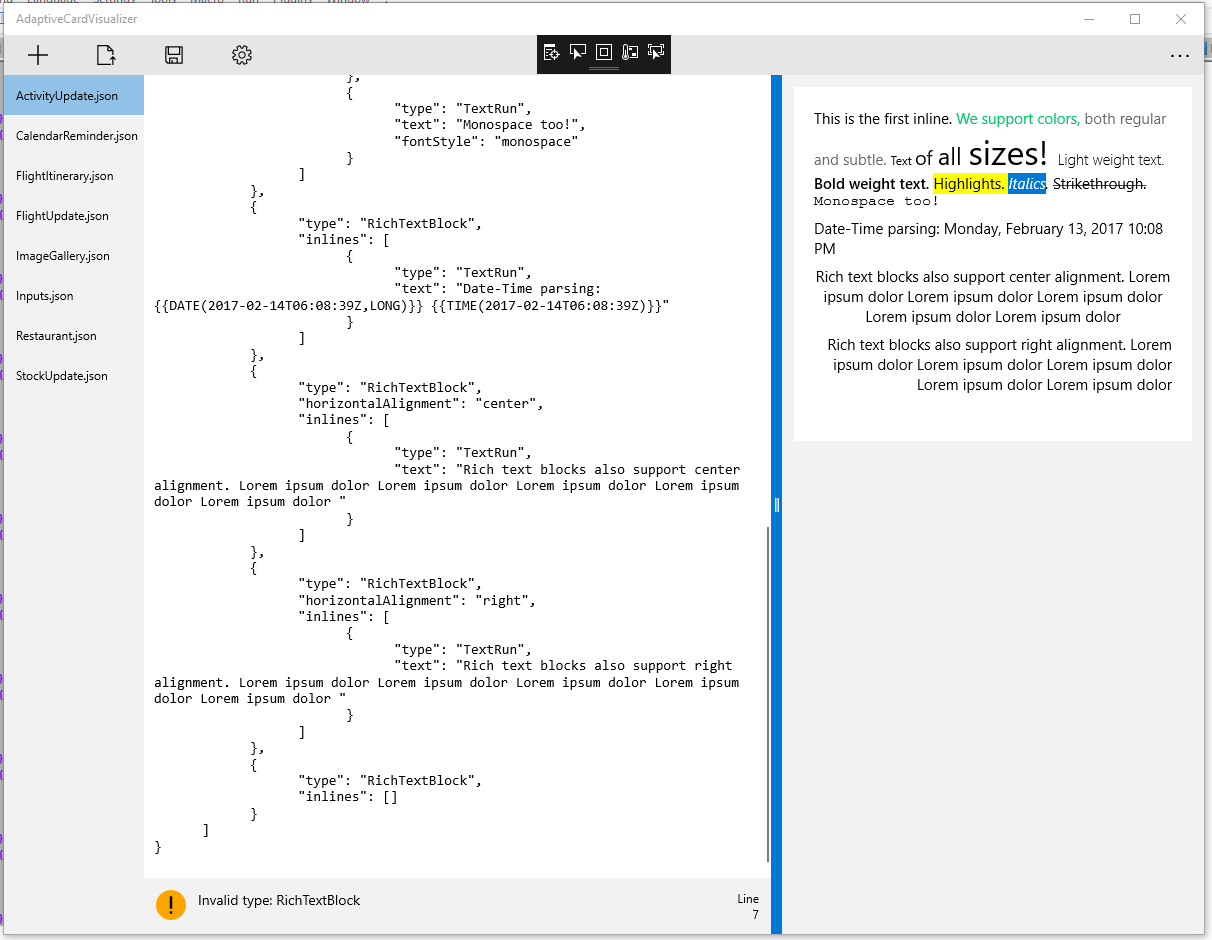Select the scroll-to-element icon on the overlay toolbar
Viewport: 1212px width, 940px height.
[551, 53]
